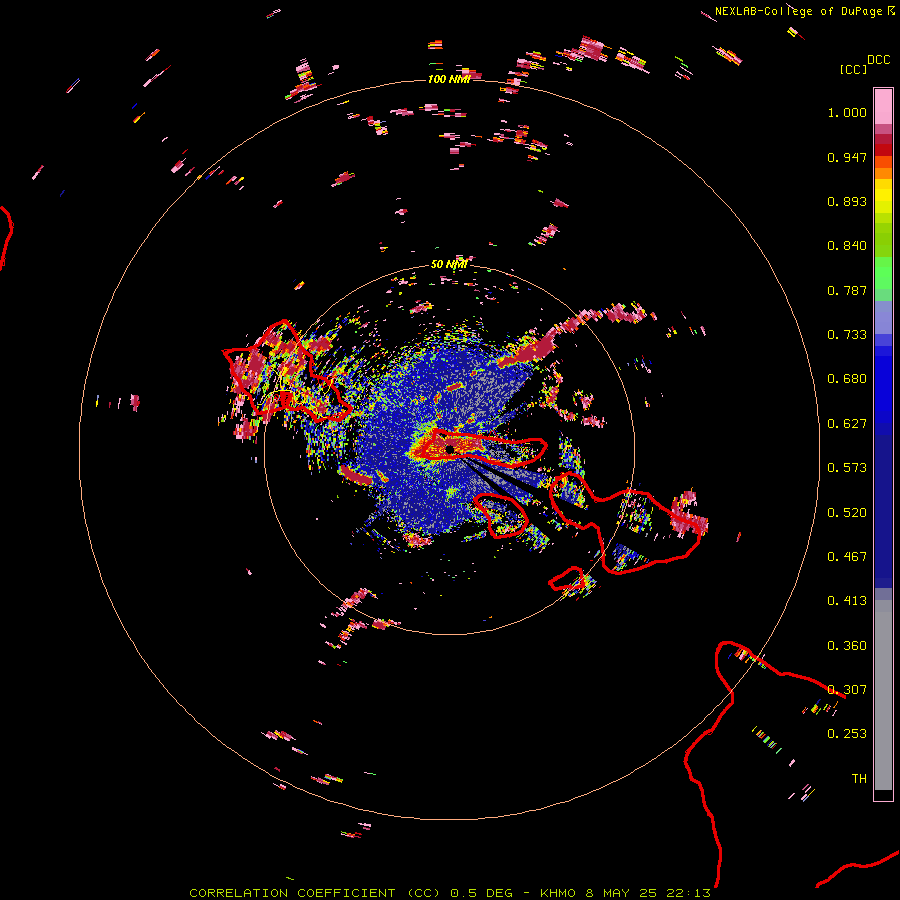Click the 100 NMI range ring label

[449, 79]
